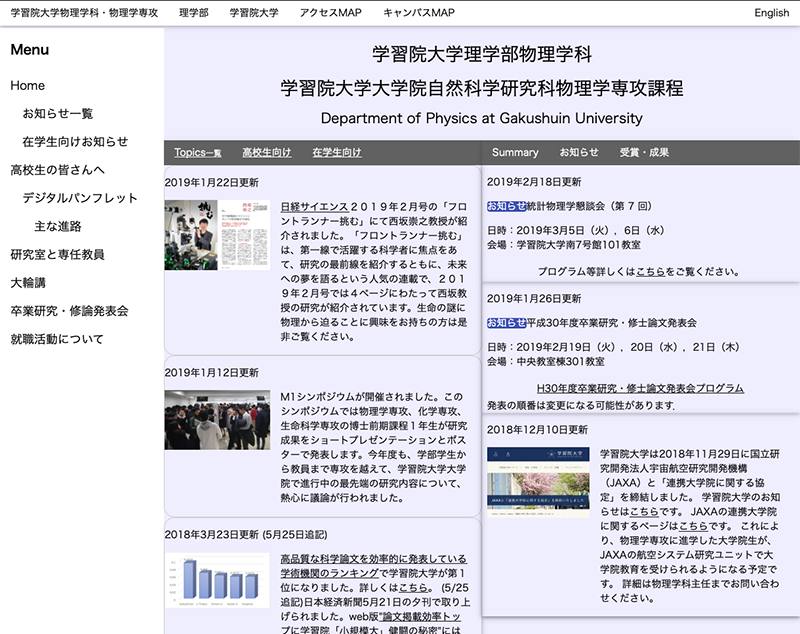Switch to the English version
Screen dimensions: 800x634
(771, 13)
